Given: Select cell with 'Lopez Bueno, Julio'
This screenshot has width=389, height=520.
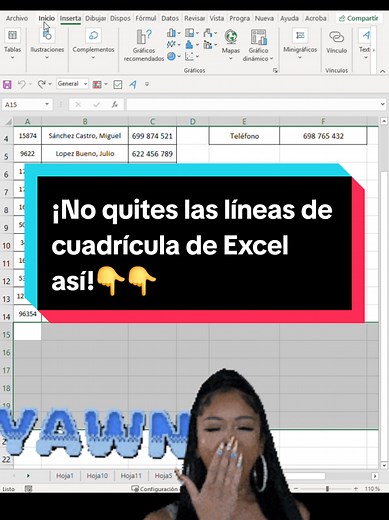Looking at the screenshot, I should click(85, 153).
